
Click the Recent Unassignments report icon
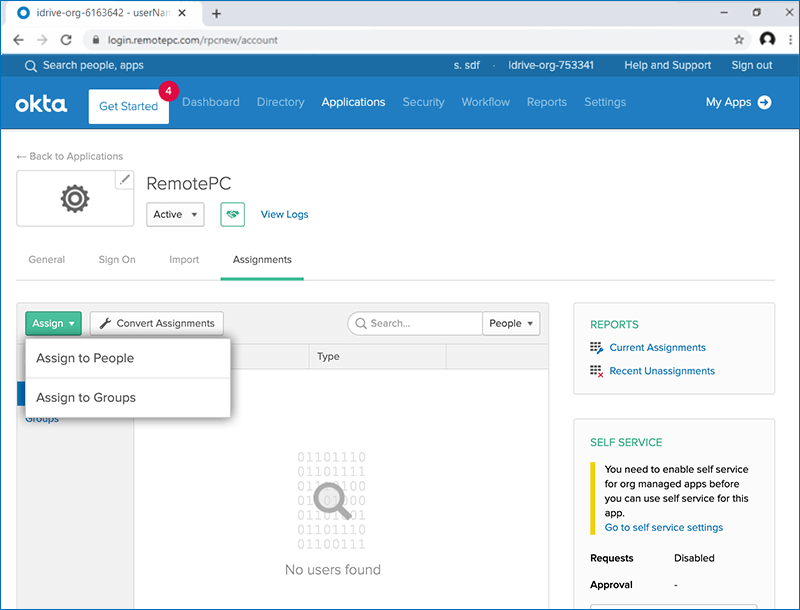(x=596, y=371)
